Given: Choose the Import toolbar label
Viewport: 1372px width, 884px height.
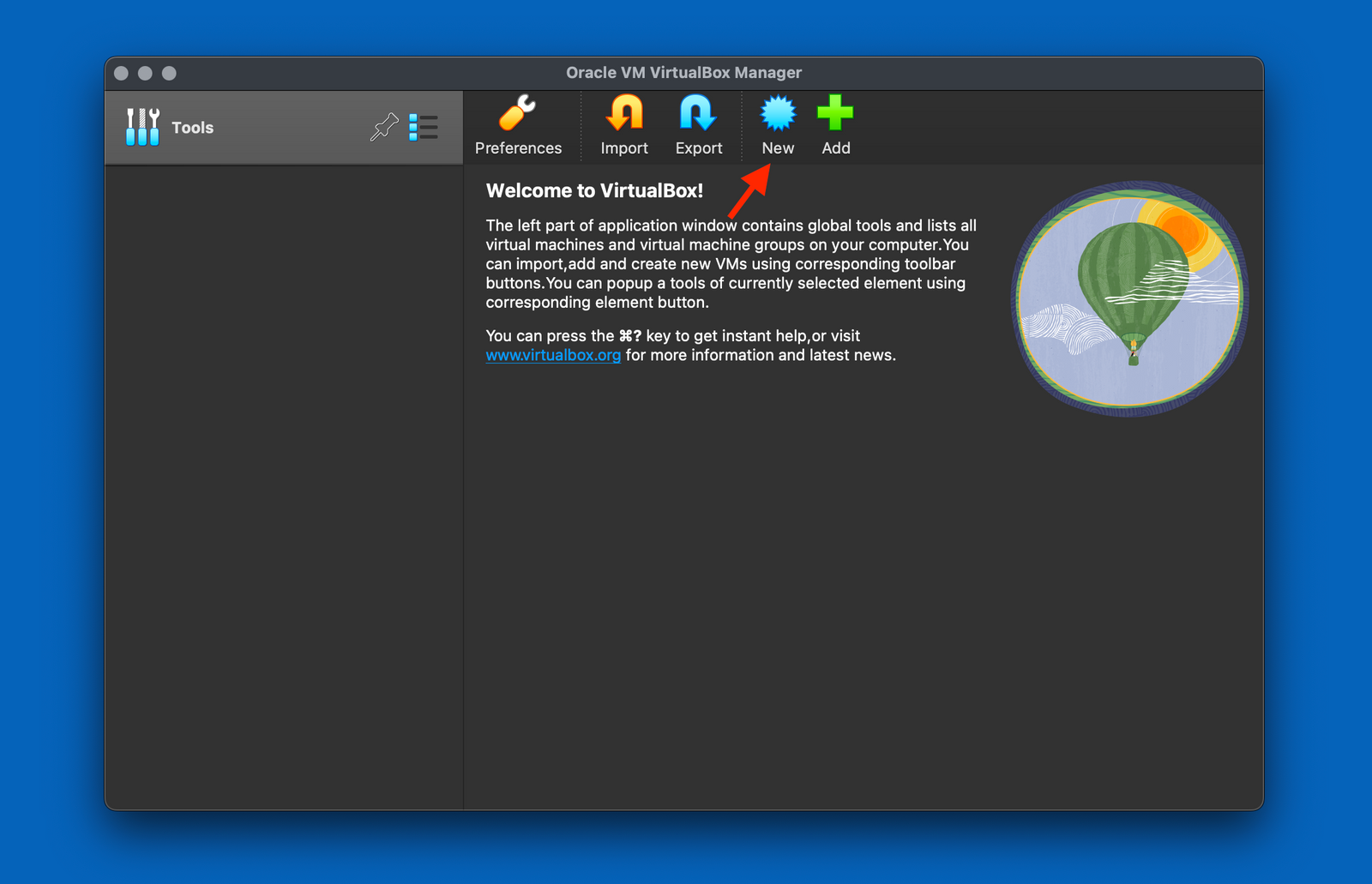Looking at the screenshot, I should [x=624, y=148].
